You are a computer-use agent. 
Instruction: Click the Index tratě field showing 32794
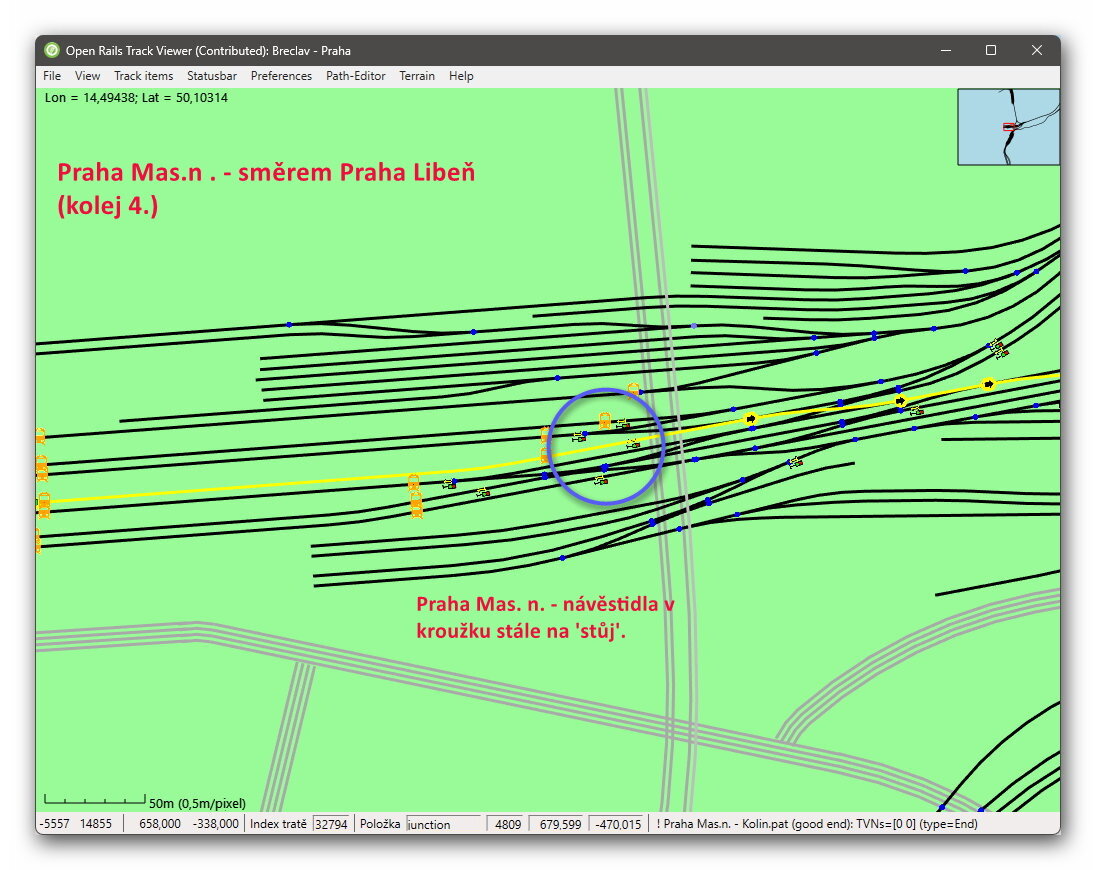(x=331, y=824)
